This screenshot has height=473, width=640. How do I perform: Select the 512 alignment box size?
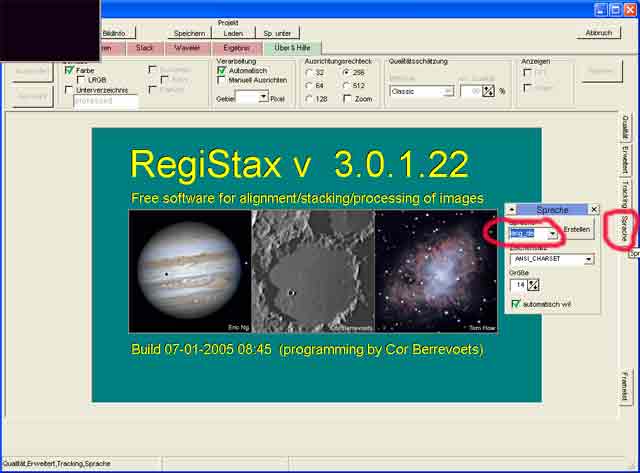pos(347,85)
